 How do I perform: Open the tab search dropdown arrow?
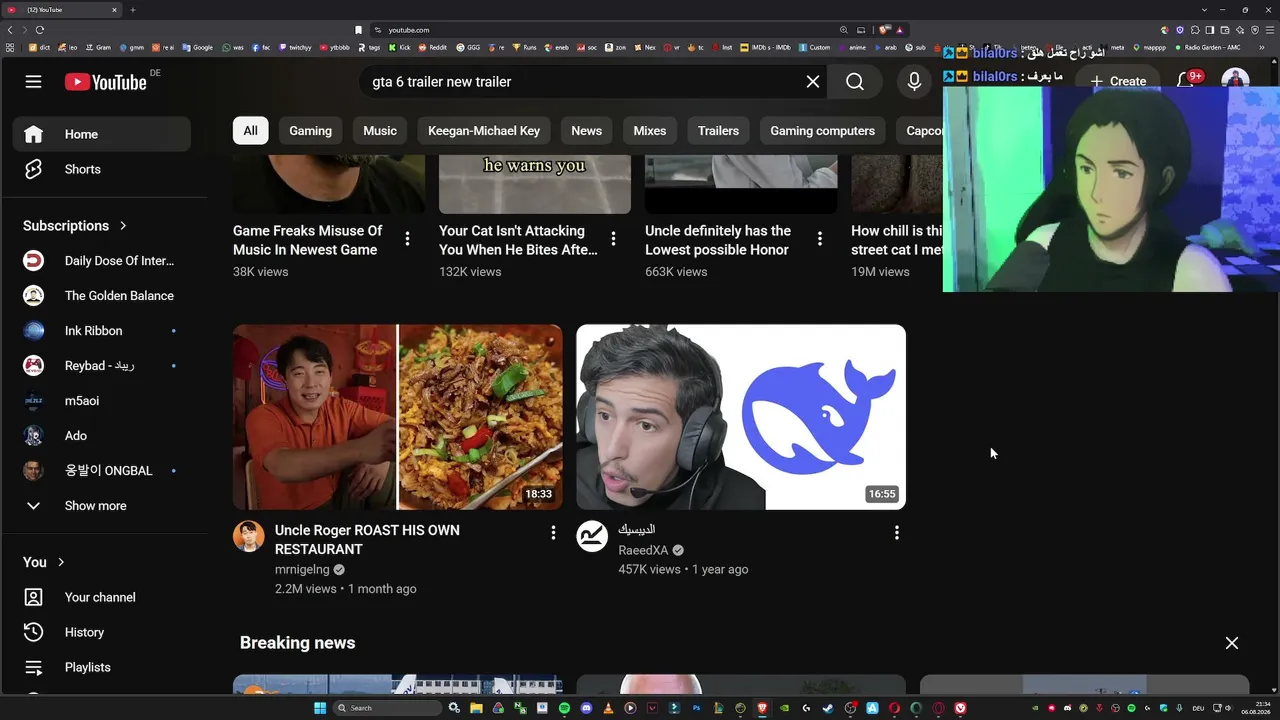click(1203, 10)
